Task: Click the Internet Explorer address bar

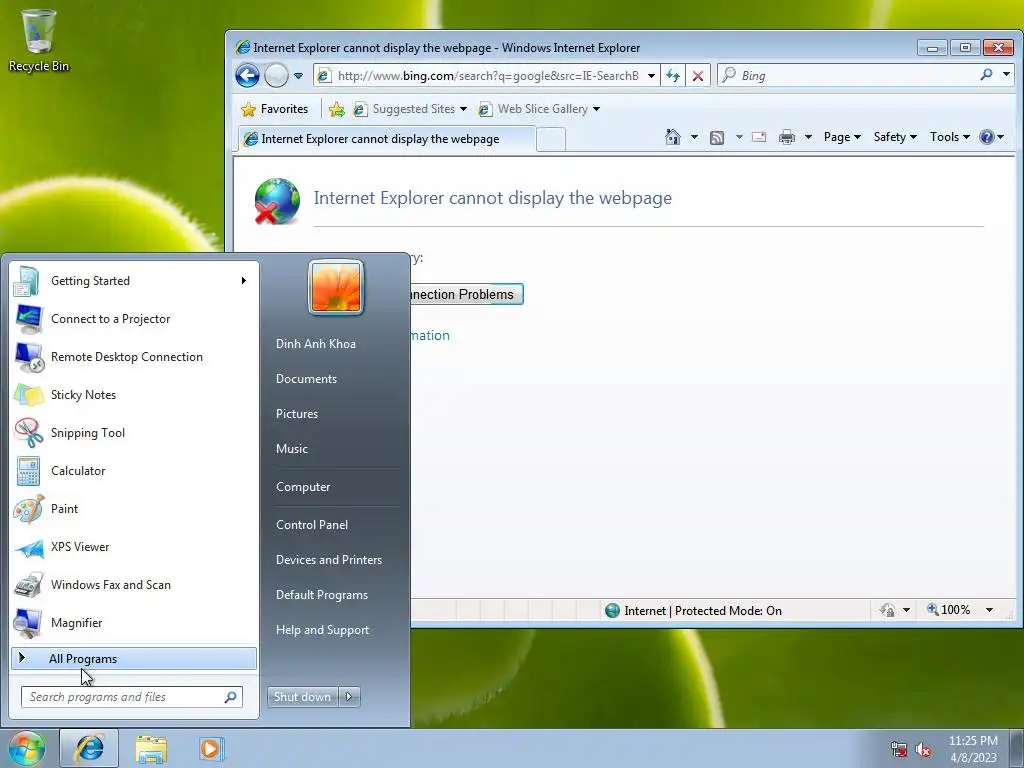Action: tap(487, 76)
